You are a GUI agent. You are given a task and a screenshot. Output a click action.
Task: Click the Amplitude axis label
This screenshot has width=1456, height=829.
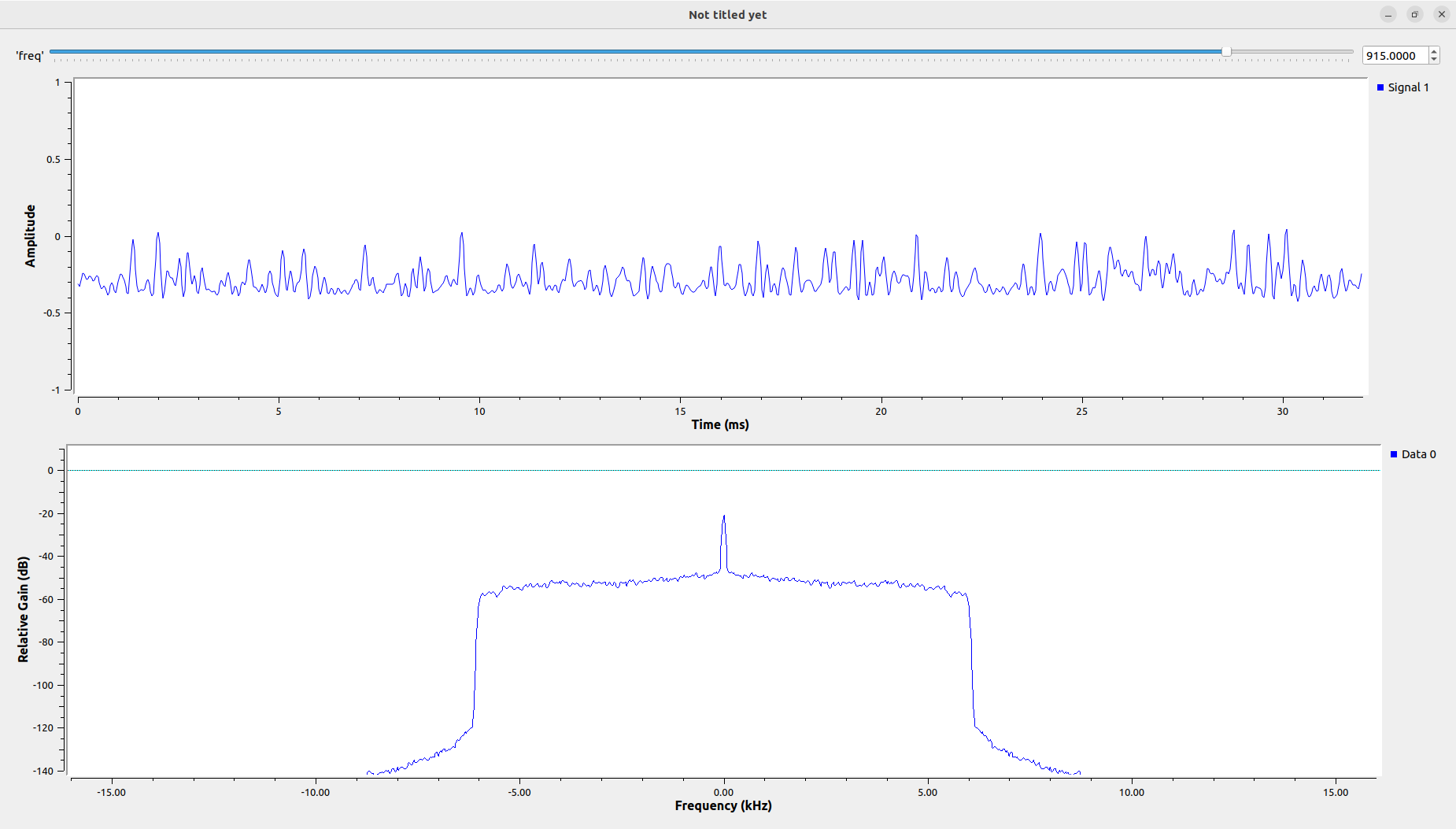pos(31,236)
